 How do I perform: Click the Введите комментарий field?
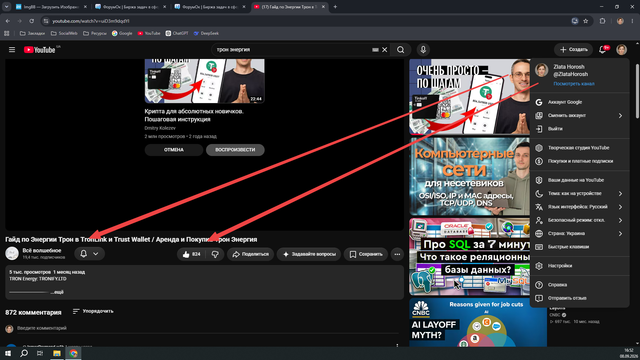(x=208, y=328)
